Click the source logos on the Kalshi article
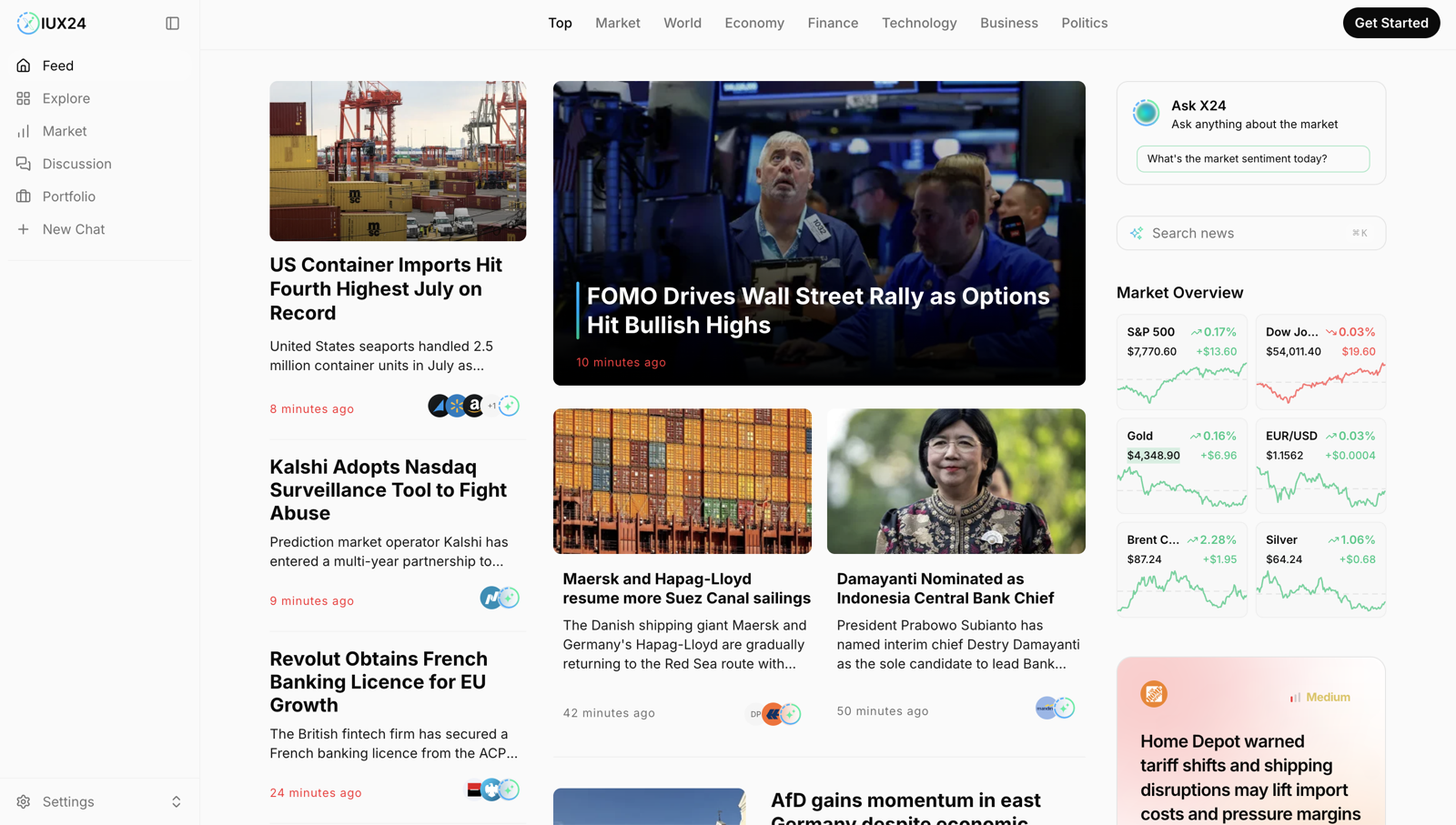Viewport: 1456px width, 825px height. [500, 598]
